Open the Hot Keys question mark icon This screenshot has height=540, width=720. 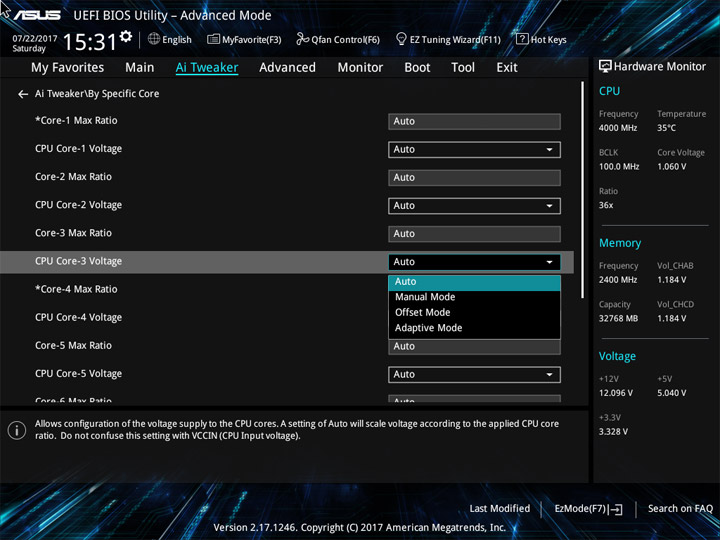click(522, 39)
